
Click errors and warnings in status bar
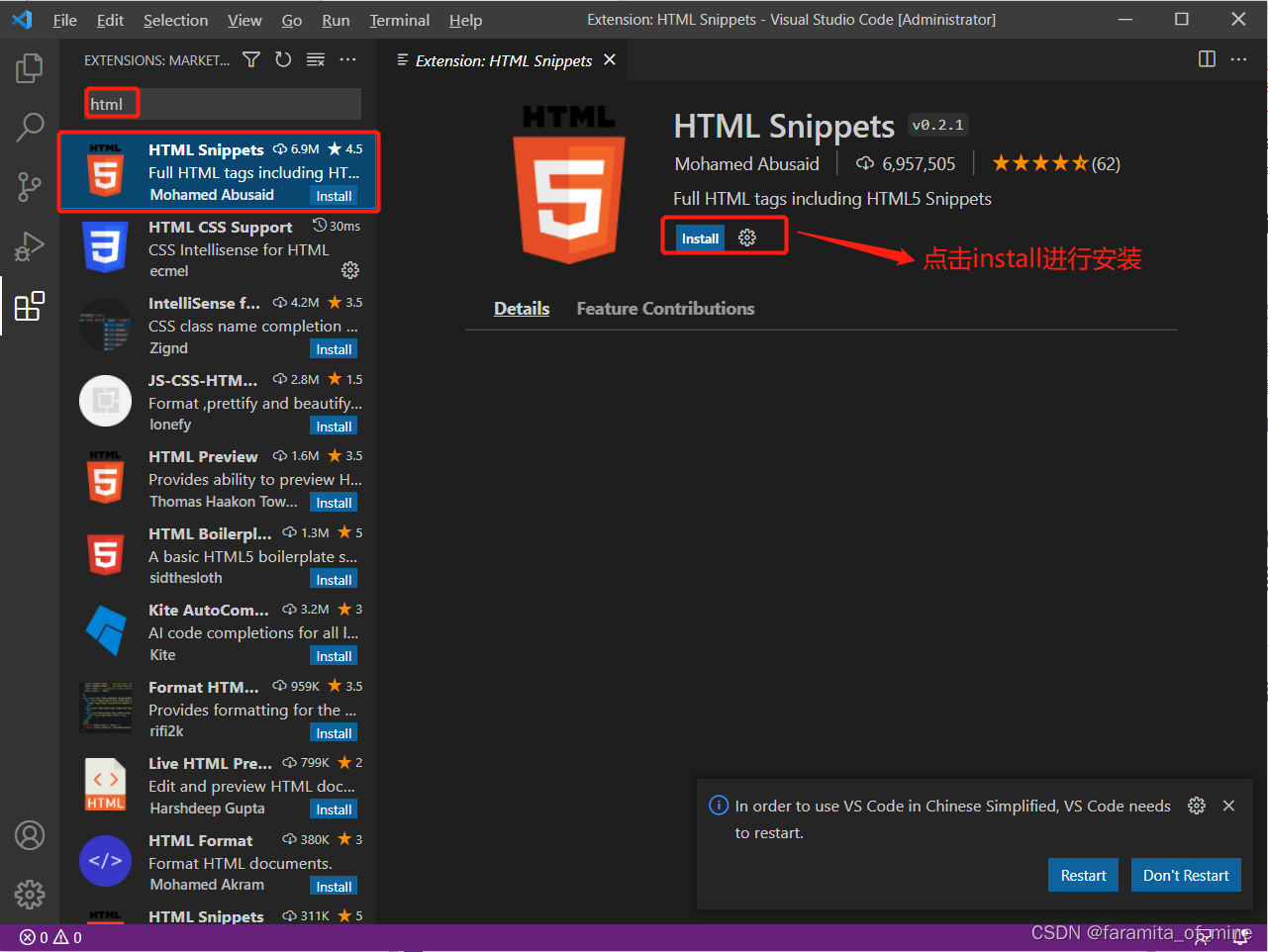pos(50,937)
